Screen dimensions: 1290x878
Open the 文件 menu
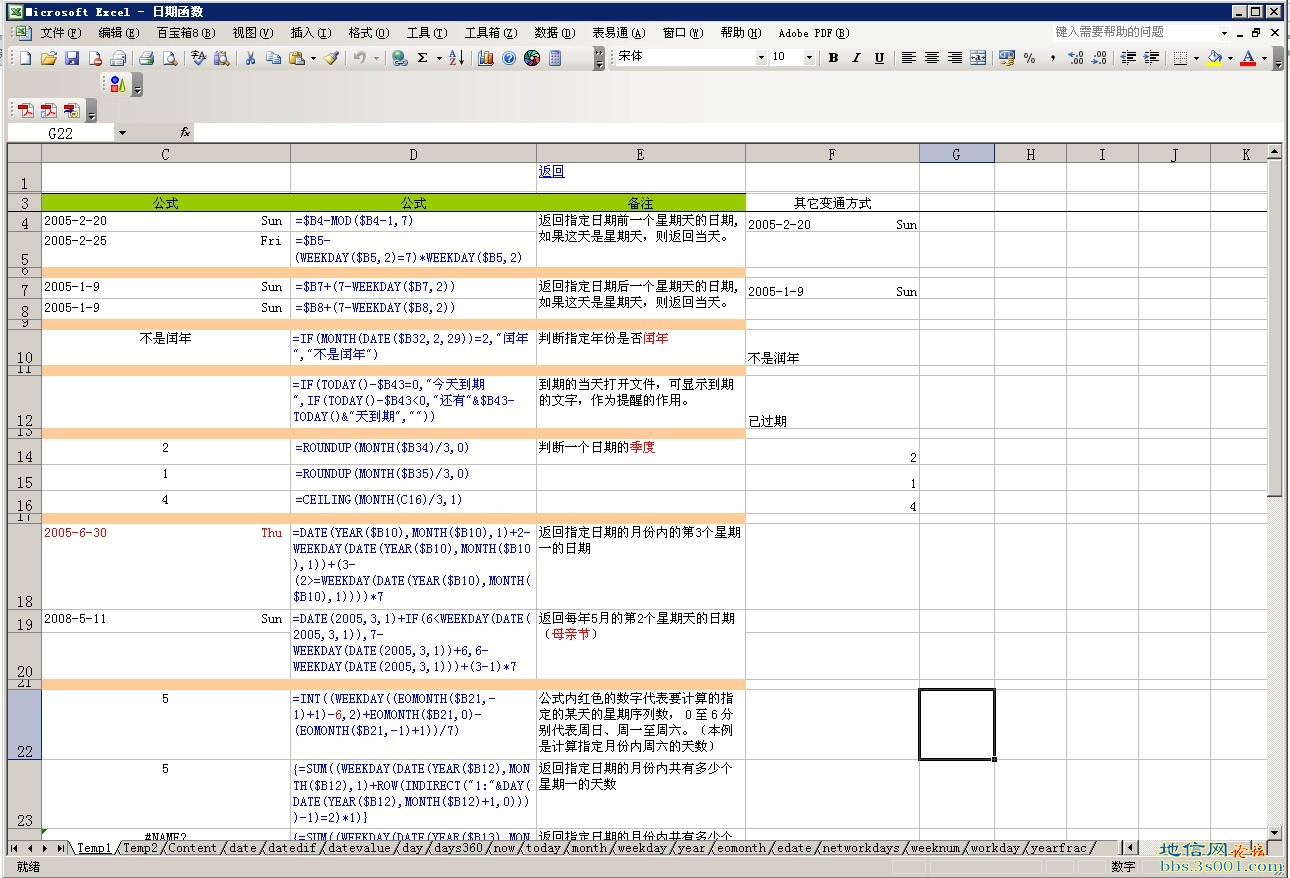pyautogui.click(x=60, y=33)
